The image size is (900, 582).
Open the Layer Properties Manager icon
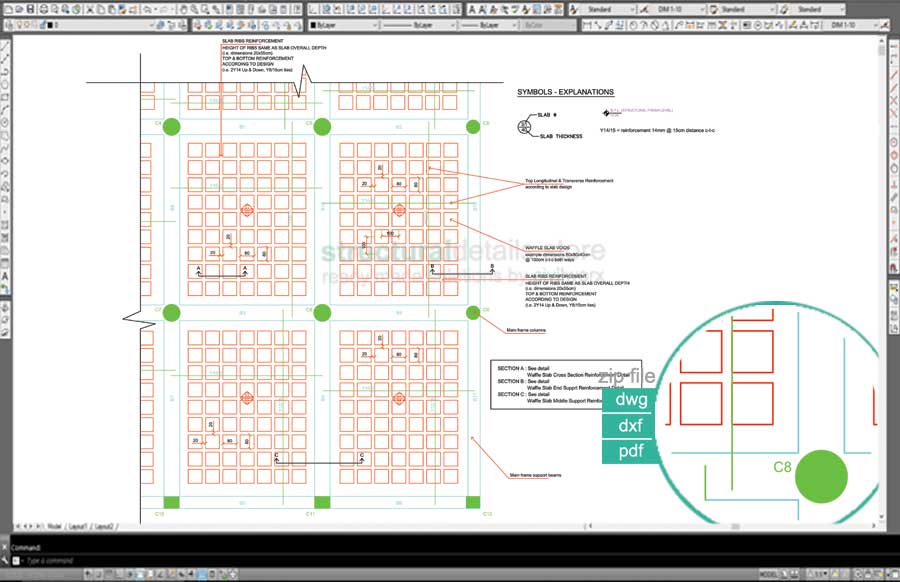[8, 25]
